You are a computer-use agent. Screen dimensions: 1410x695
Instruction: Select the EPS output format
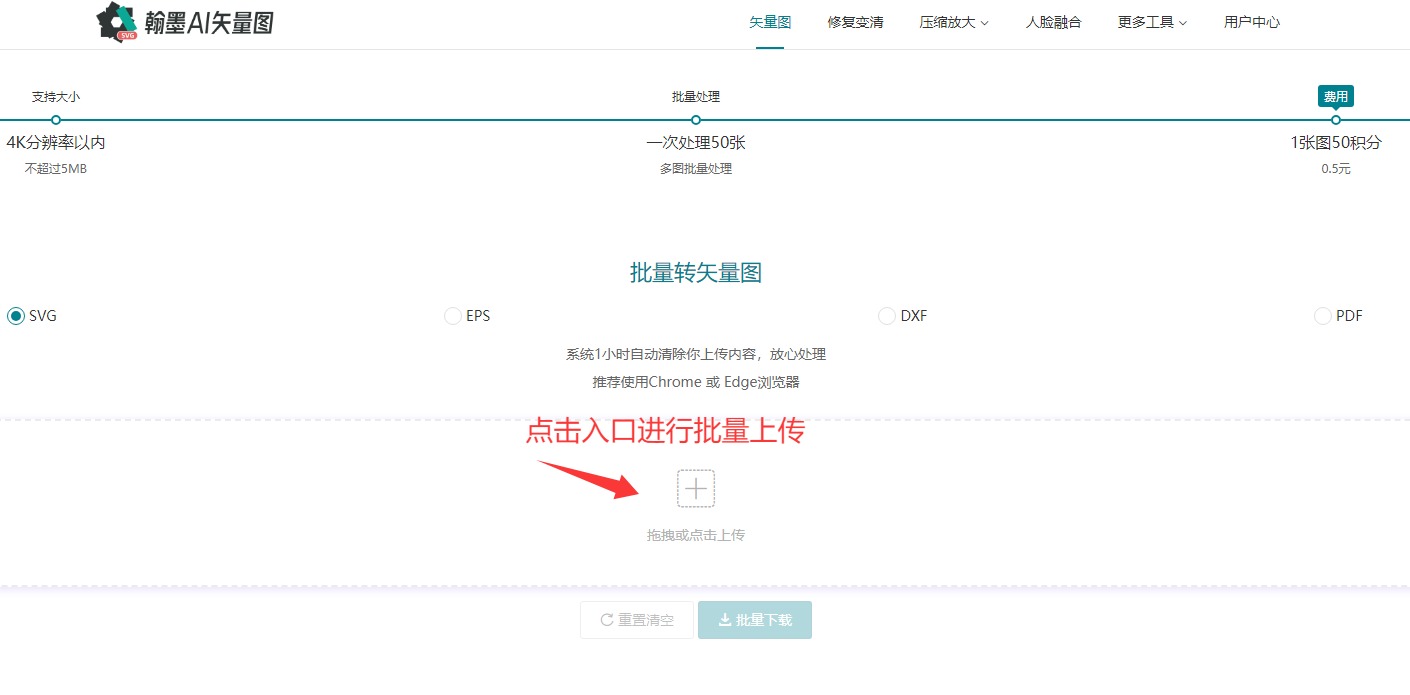452,316
